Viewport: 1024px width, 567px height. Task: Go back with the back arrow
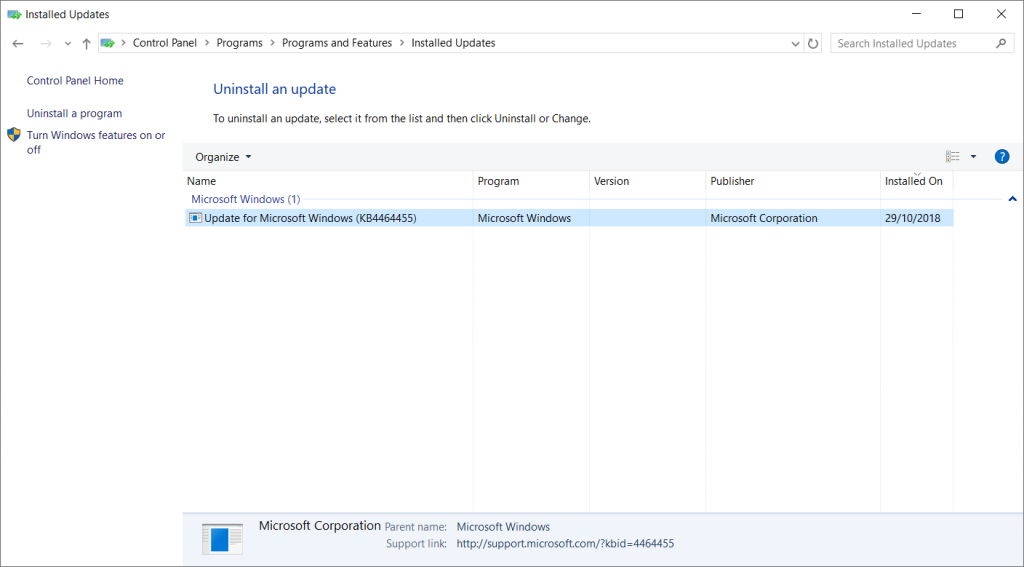pos(18,44)
